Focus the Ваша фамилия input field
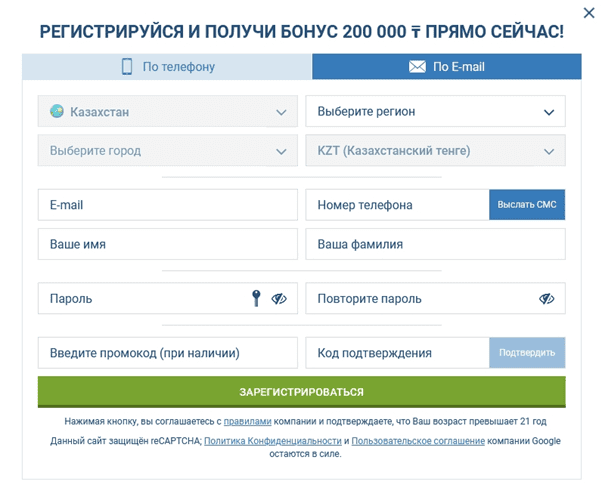This screenshot has width=602, height=500. 435,244
